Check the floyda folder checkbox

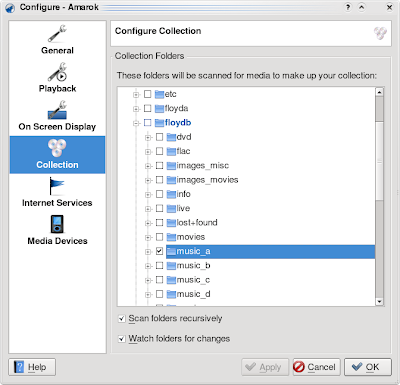coord(148,109)
